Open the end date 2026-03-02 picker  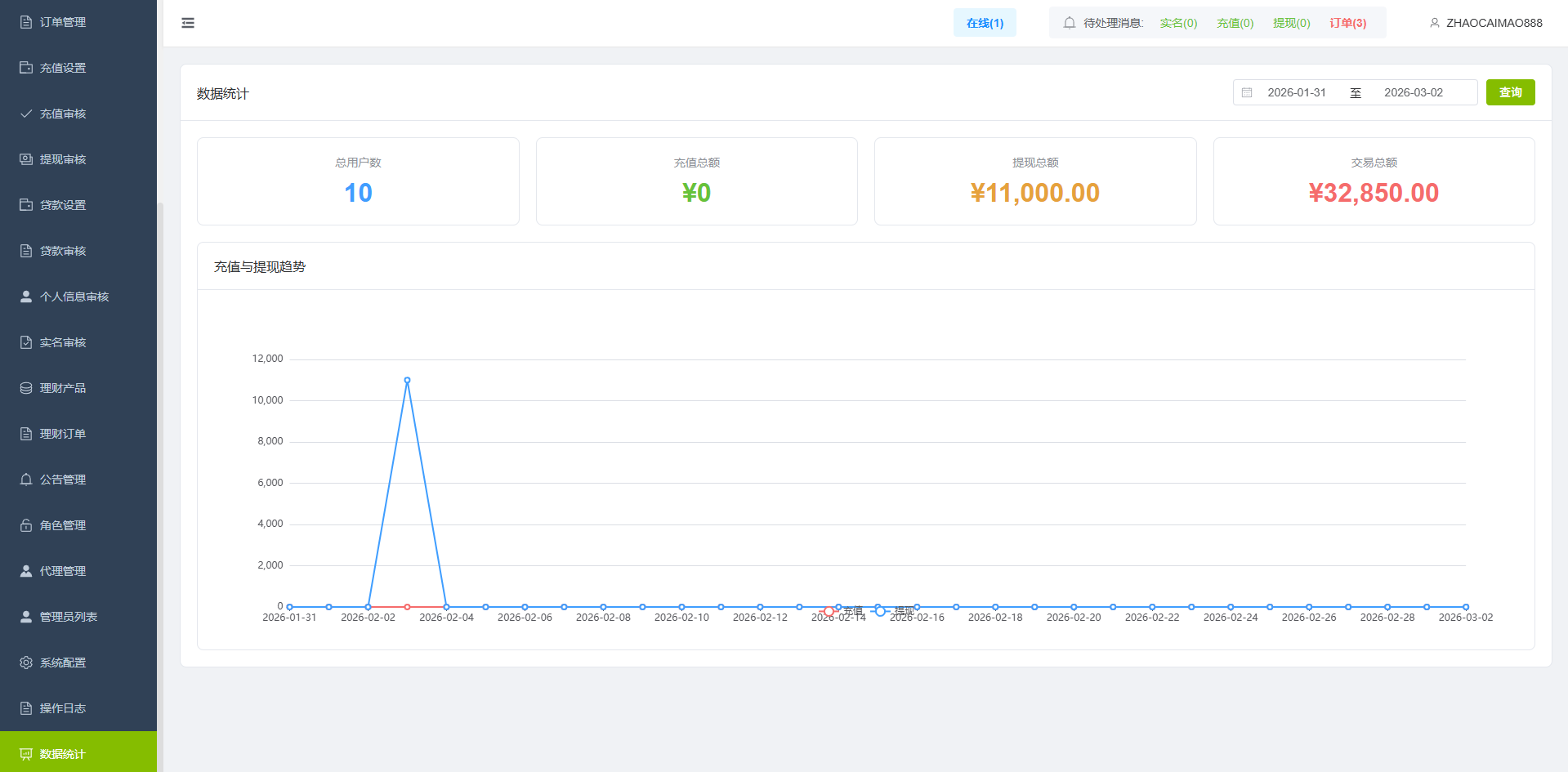(1413, 93)
